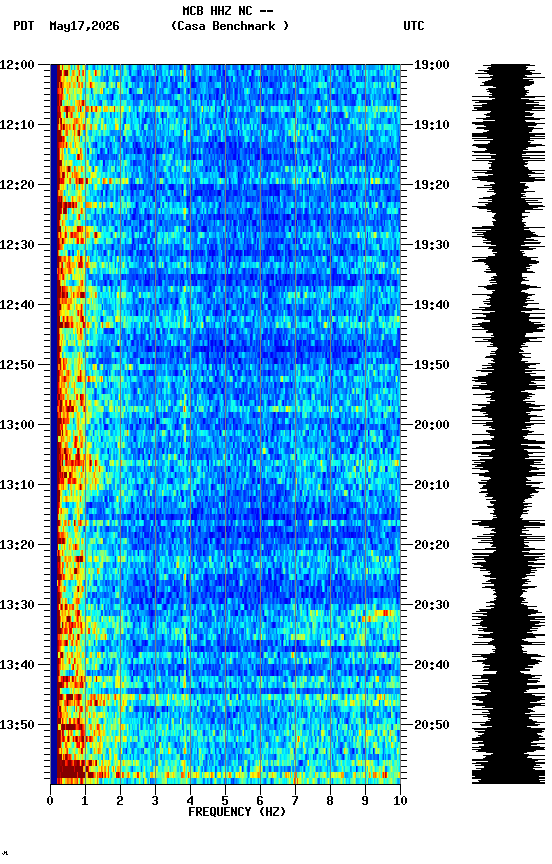552x864 pixels.
Task: Click the '1' frequency axis tick label
Action: point(85,801)
